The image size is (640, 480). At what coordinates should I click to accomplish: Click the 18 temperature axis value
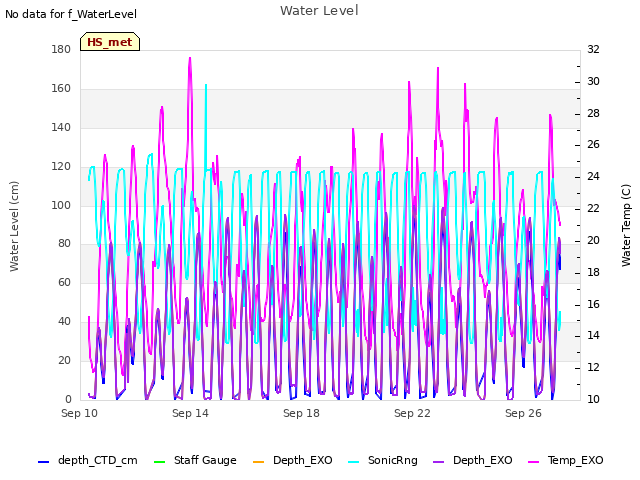pyautogui.click(x=593, y=272)
